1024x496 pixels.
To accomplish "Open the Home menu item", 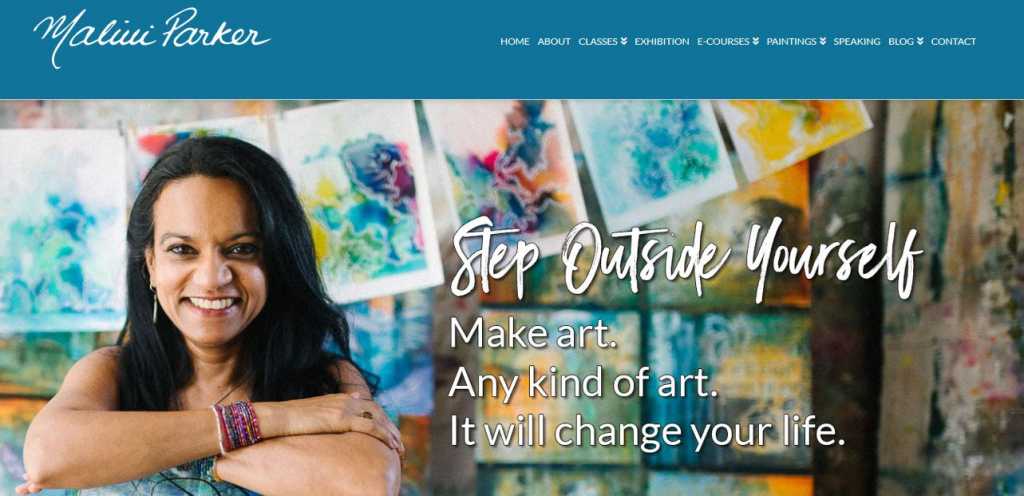I will pyautogui.click(x=515, y=41).
